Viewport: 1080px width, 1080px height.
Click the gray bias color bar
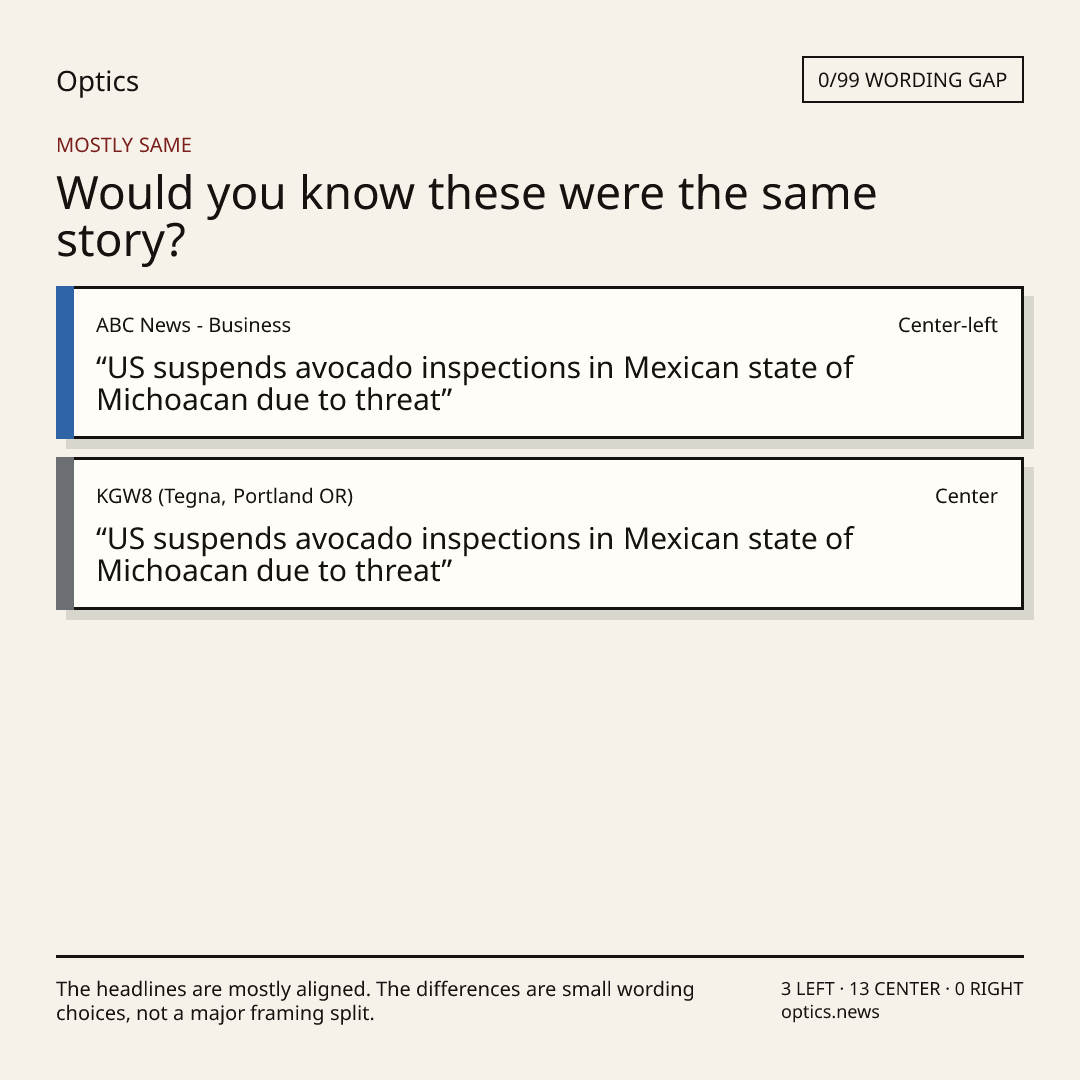(x=65, y=533)
